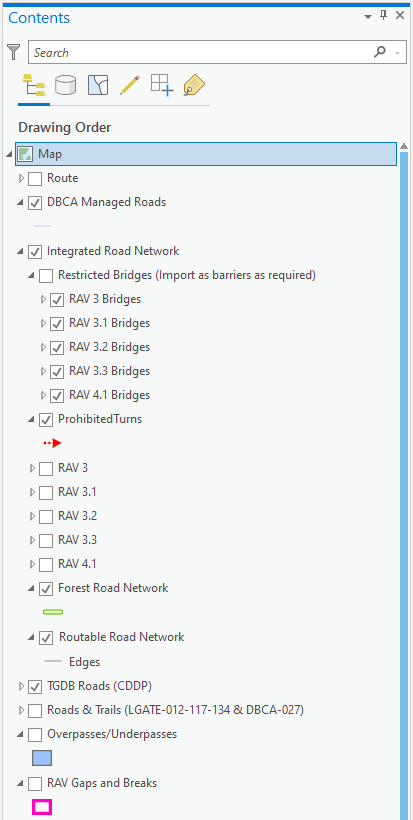Click the filter funnel icon
This screenshot has width=413, height=820.
coord(14,52)
